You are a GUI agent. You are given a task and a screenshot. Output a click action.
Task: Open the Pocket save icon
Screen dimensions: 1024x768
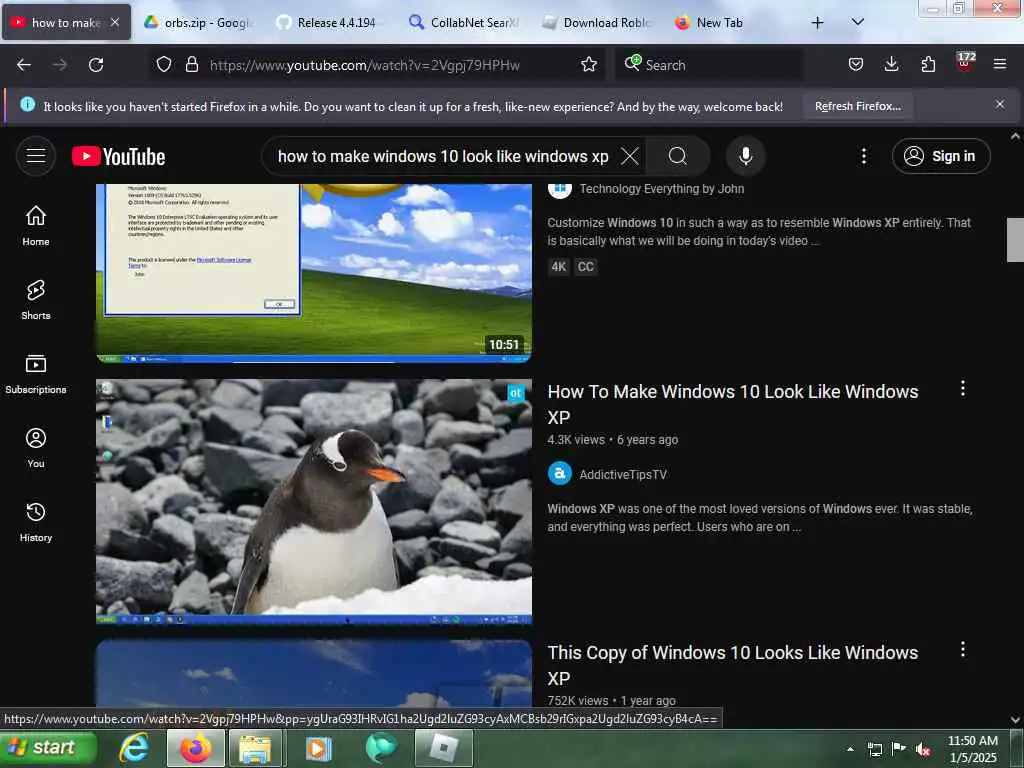pyautogui.click(x=856, y=65)
